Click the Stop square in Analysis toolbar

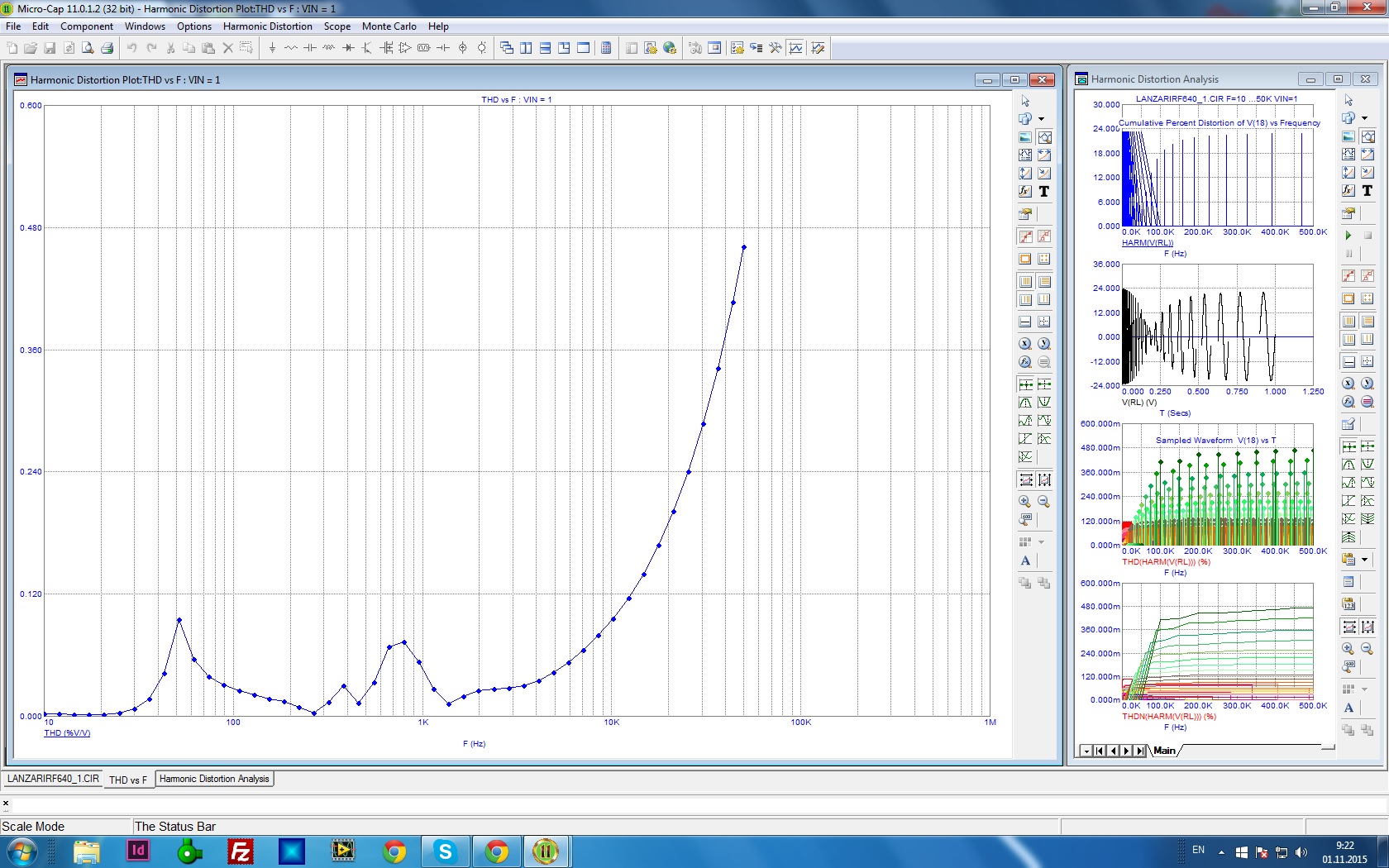pos(1368,236)
